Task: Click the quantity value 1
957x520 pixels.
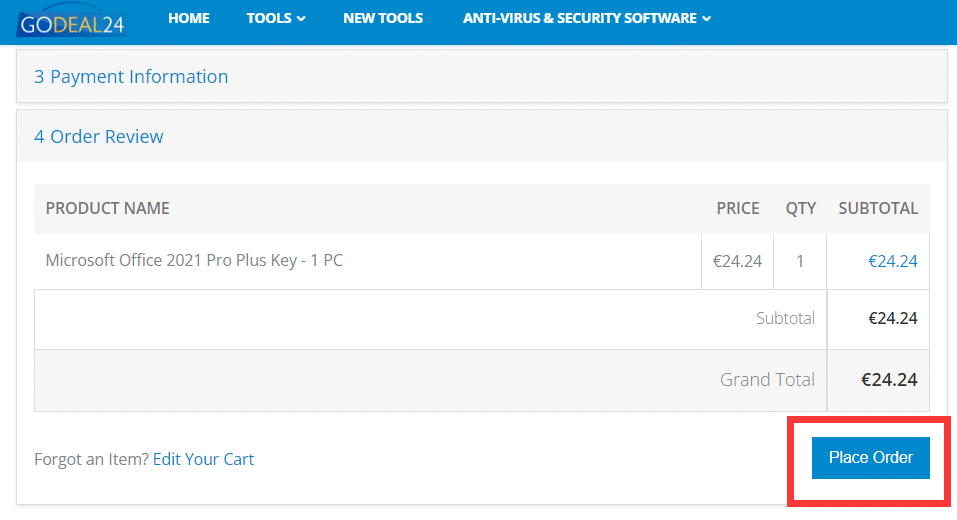Action: pos(800,262)
